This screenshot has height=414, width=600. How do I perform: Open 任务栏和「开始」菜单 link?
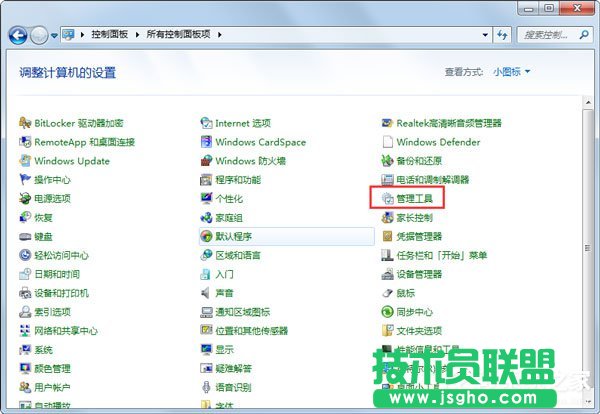pyautogui.click(x=442, y=255)
